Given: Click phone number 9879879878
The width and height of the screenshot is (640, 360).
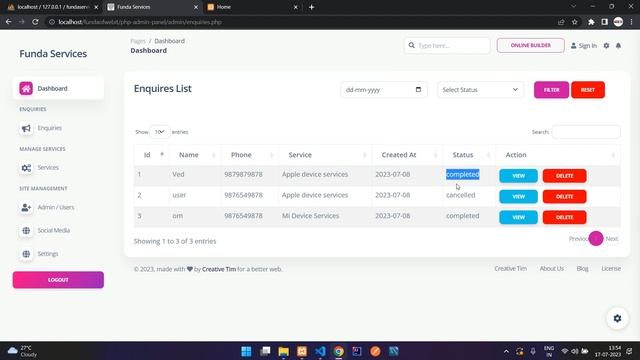Looking at the screenshot, I should [x=243, y=174].
